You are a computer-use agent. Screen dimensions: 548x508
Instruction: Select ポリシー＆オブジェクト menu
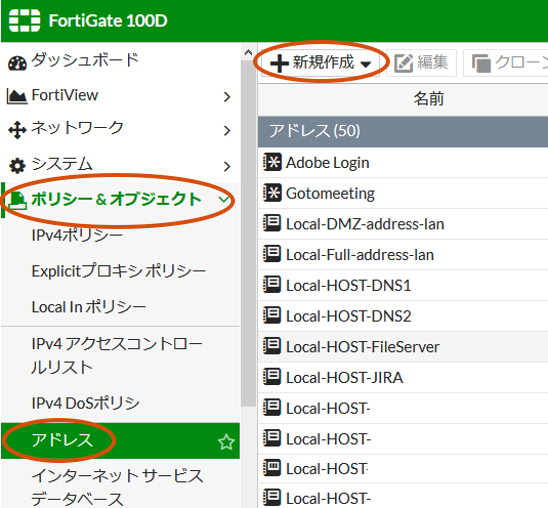coord(120,199)
